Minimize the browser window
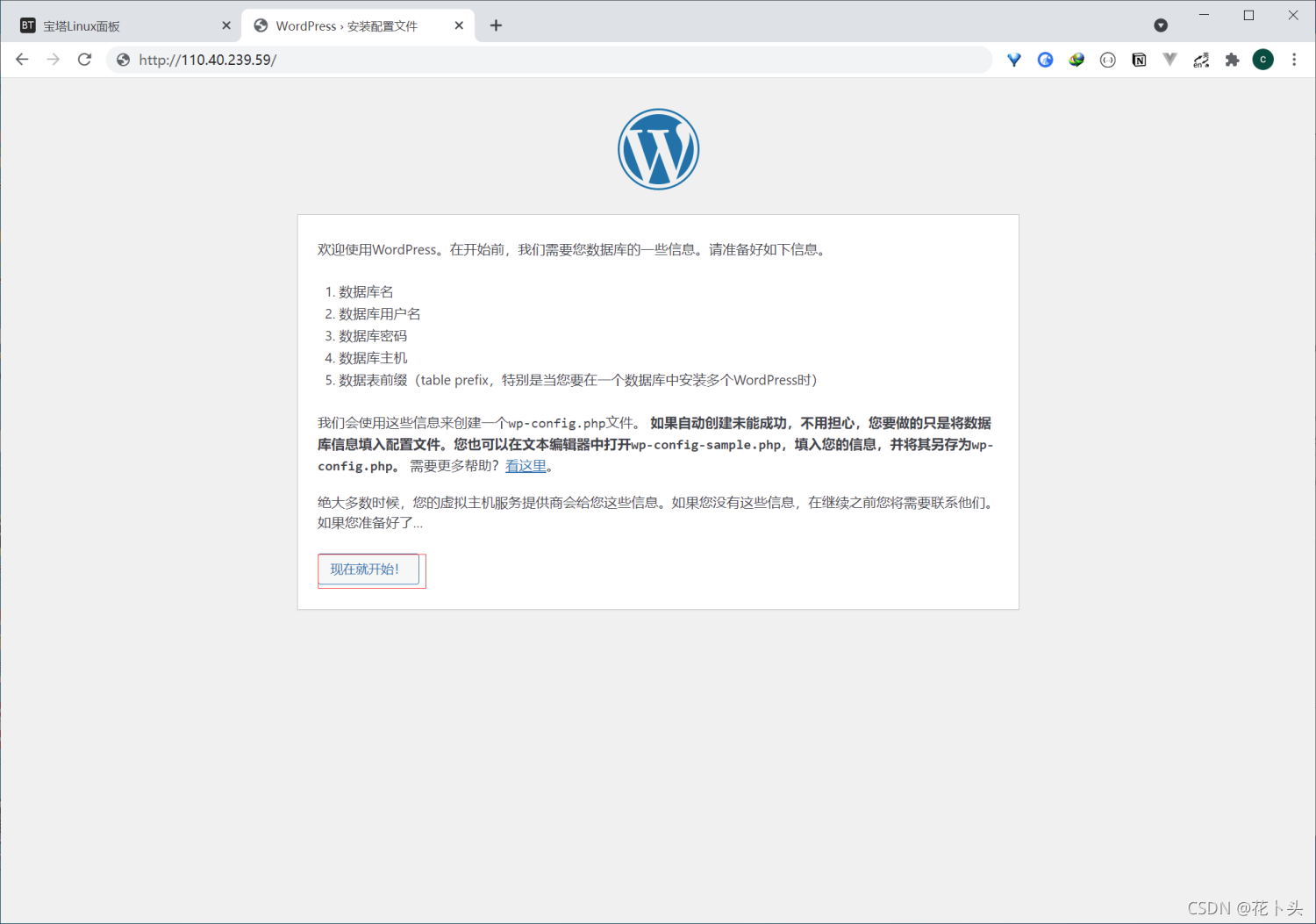Image resolution: width=1316 pixels, height=924 pixels. coord(1204,15)
